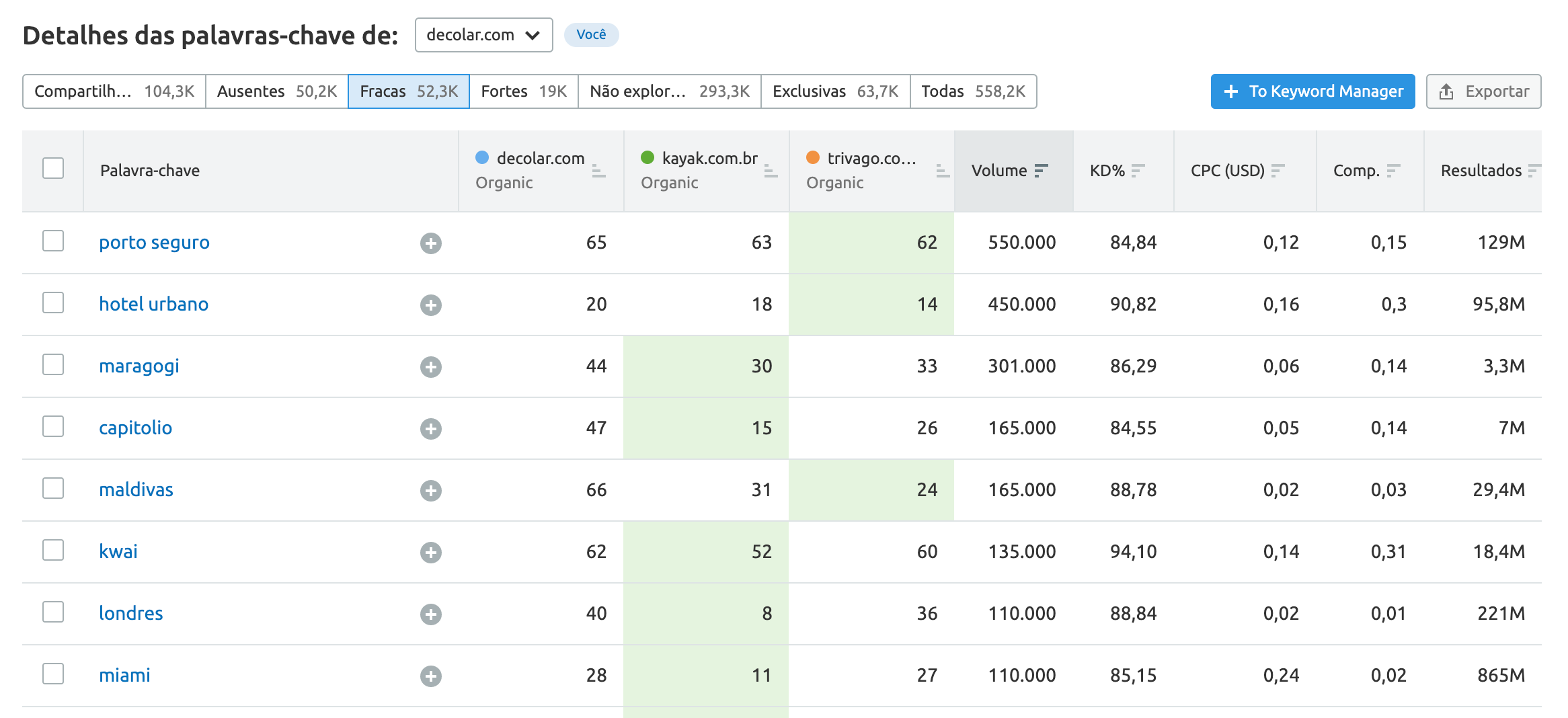Click kwai CPC value 0,14
This screenshot has width=1568, height=718.
[x=1281, y=552]
